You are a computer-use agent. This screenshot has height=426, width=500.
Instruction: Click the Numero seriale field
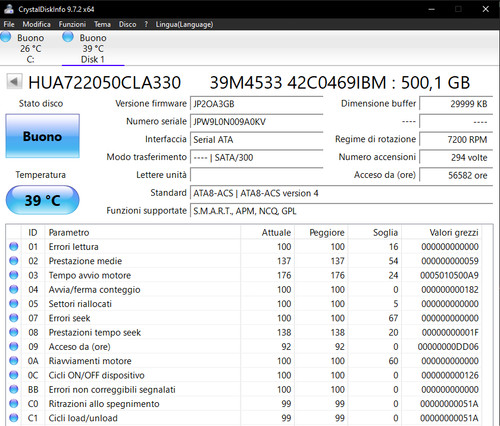point(256,122)
